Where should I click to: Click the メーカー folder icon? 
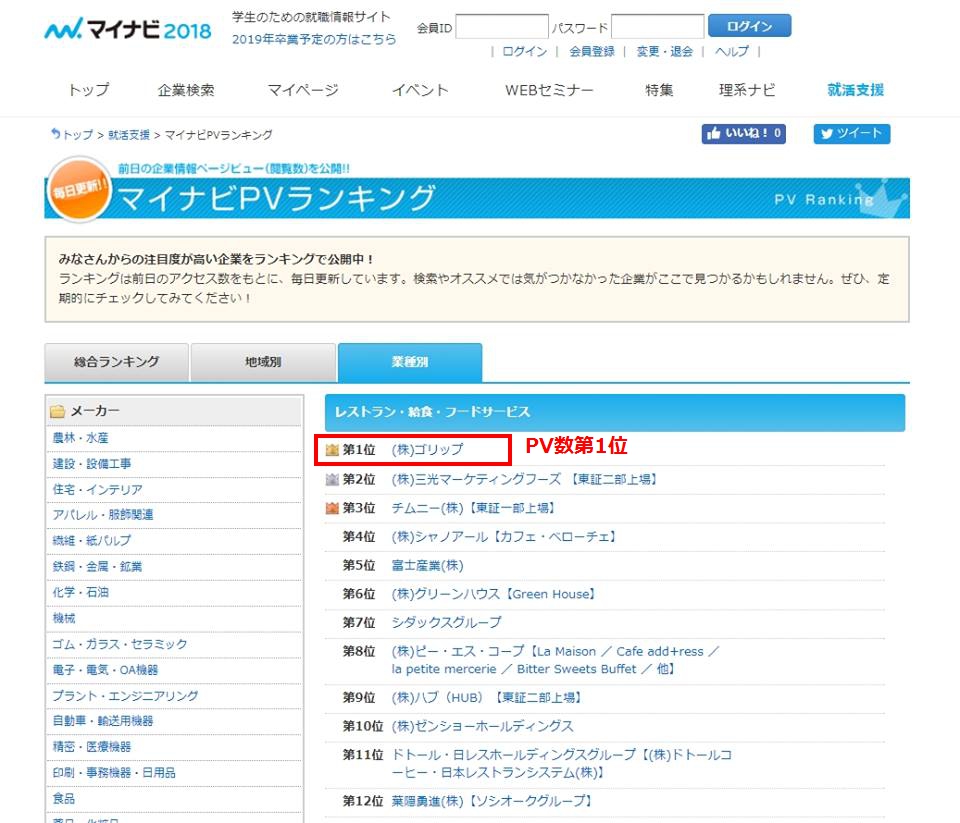click(58, 411)
